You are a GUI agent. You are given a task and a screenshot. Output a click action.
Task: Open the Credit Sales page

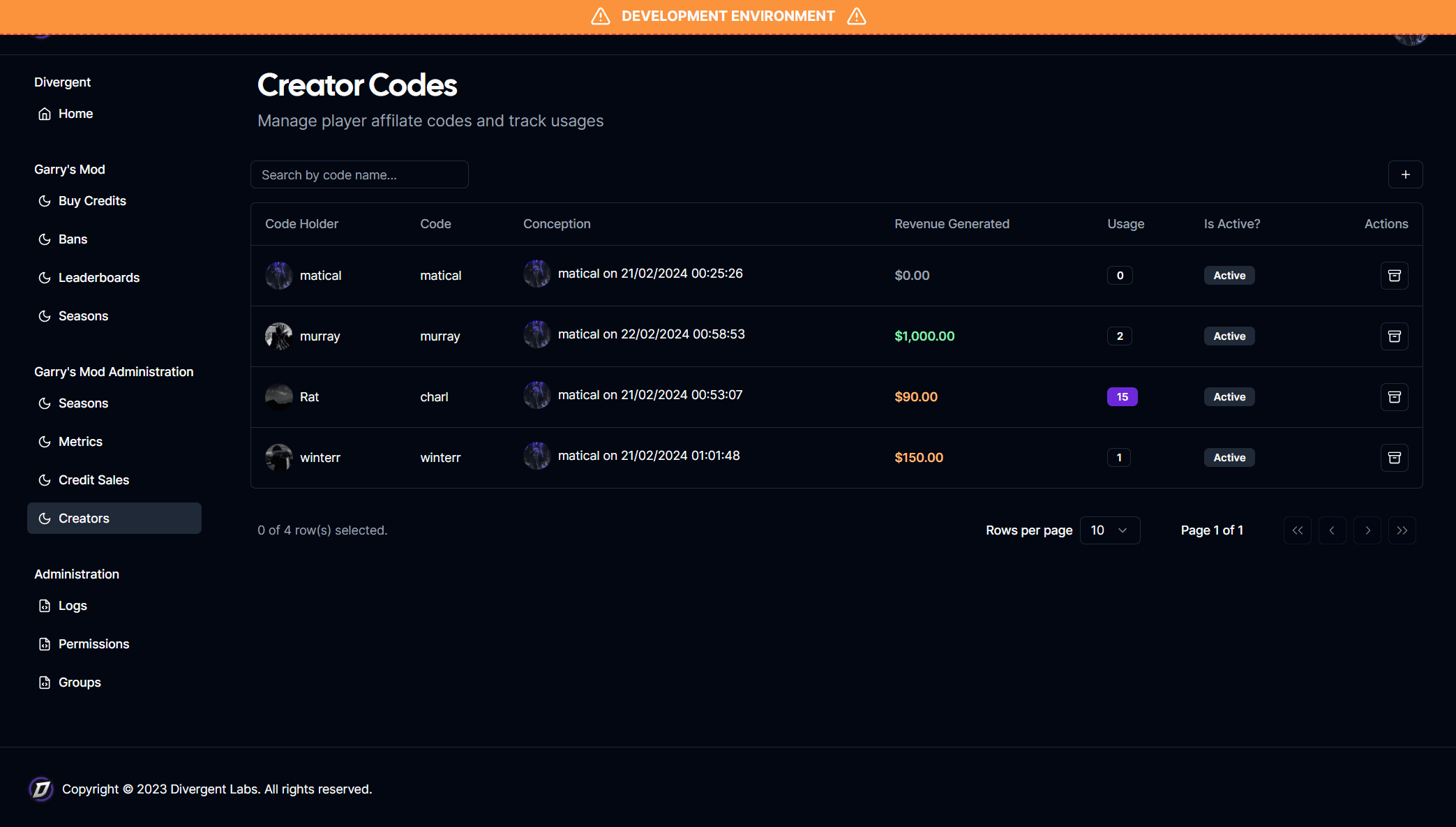(x=93, y=479)
